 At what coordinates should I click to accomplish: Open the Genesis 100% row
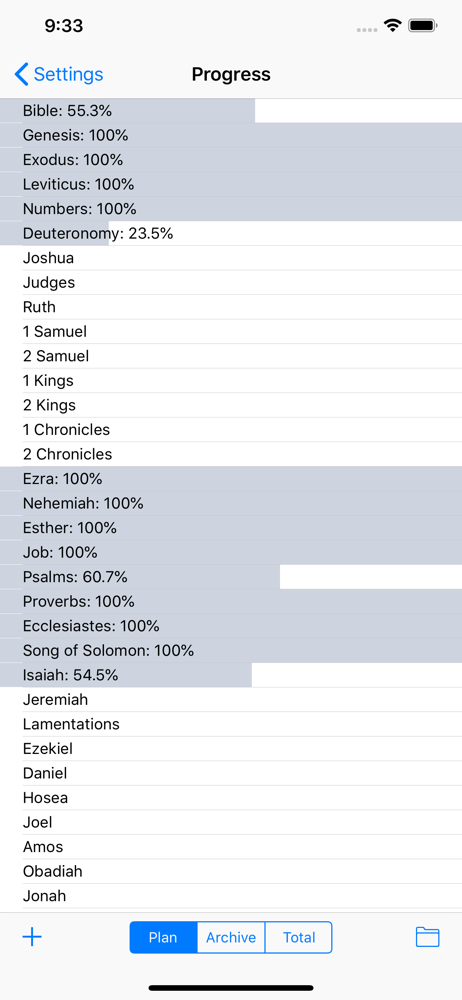231,135
